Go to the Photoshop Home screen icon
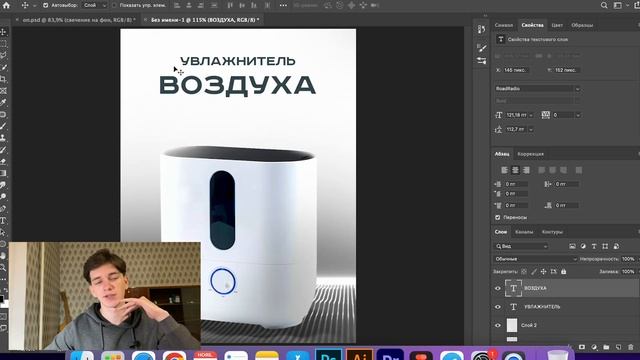 pos(6,5)
